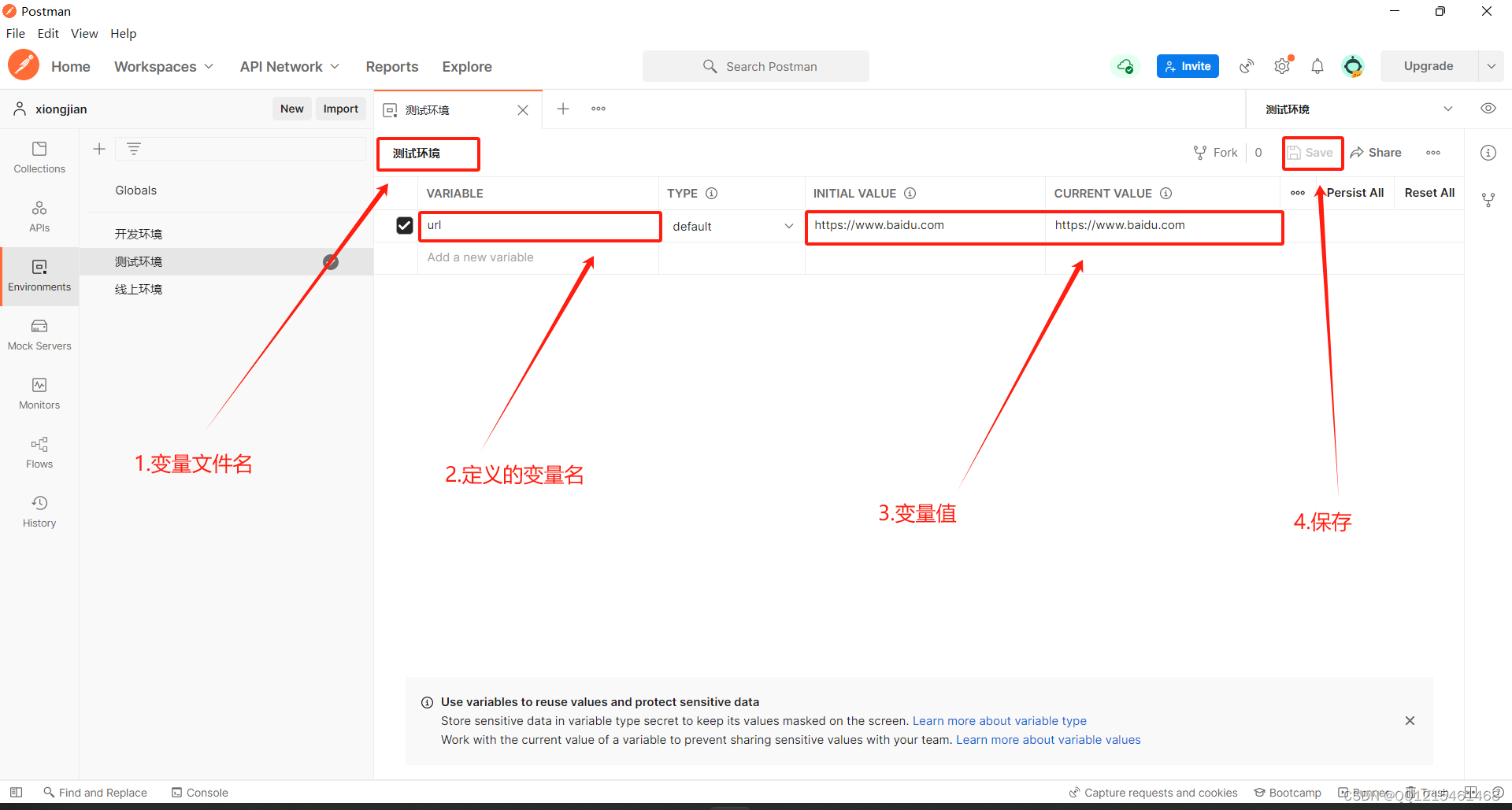The width and height of the screenshot is (1512, 810).
Task: Open the History sidebar panel
Action: click(39, 512)
